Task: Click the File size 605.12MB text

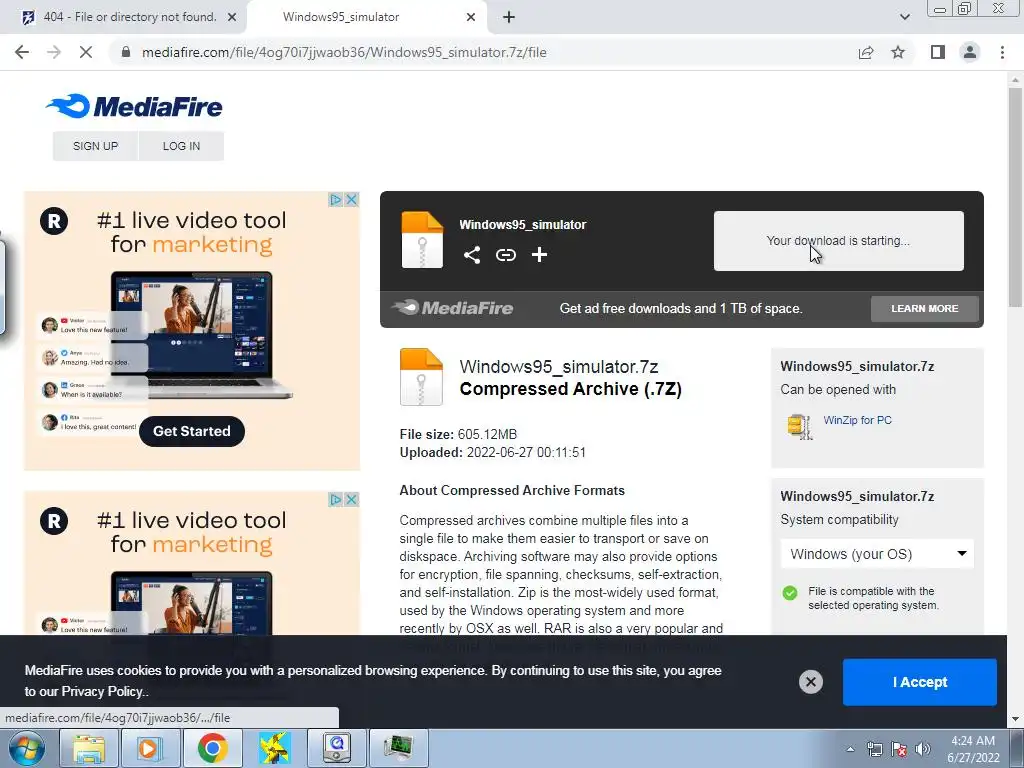Action: (458, 434)
